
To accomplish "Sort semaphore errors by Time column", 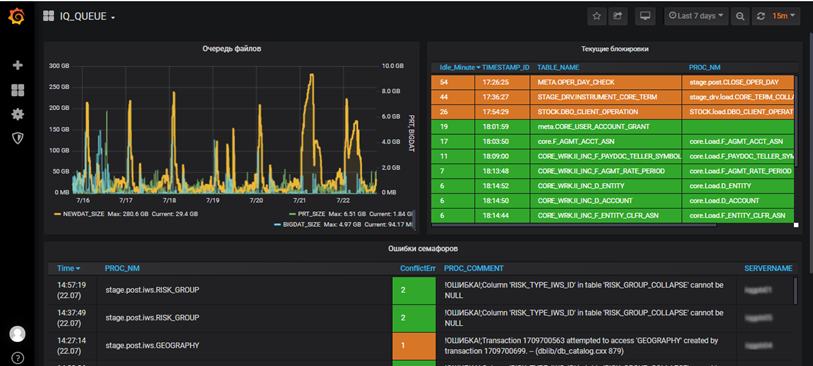I will (68, 268).
